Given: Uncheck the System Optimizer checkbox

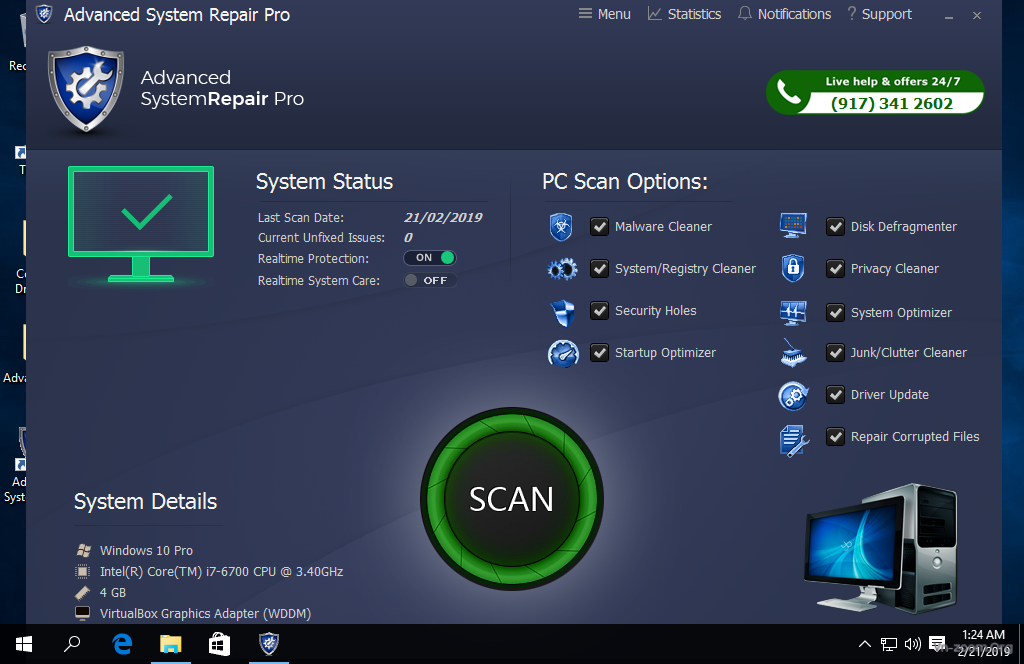Looking at the screenshot, I should pos(836,313).
